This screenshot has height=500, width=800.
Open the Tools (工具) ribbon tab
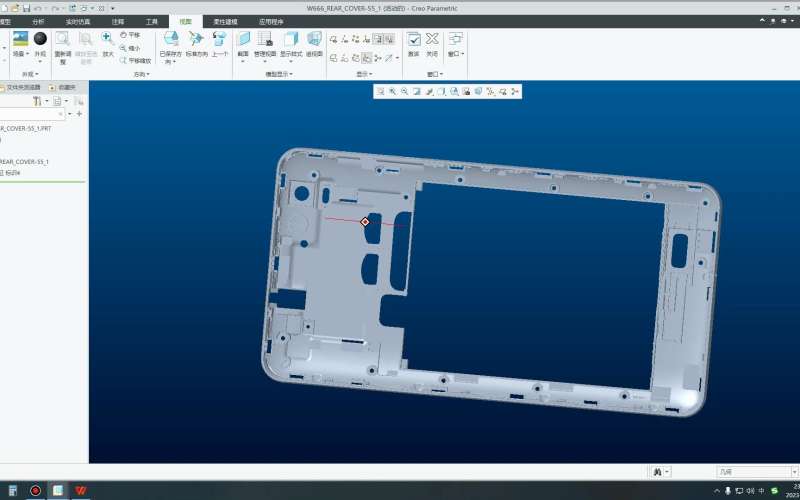[x=152, y=20]
